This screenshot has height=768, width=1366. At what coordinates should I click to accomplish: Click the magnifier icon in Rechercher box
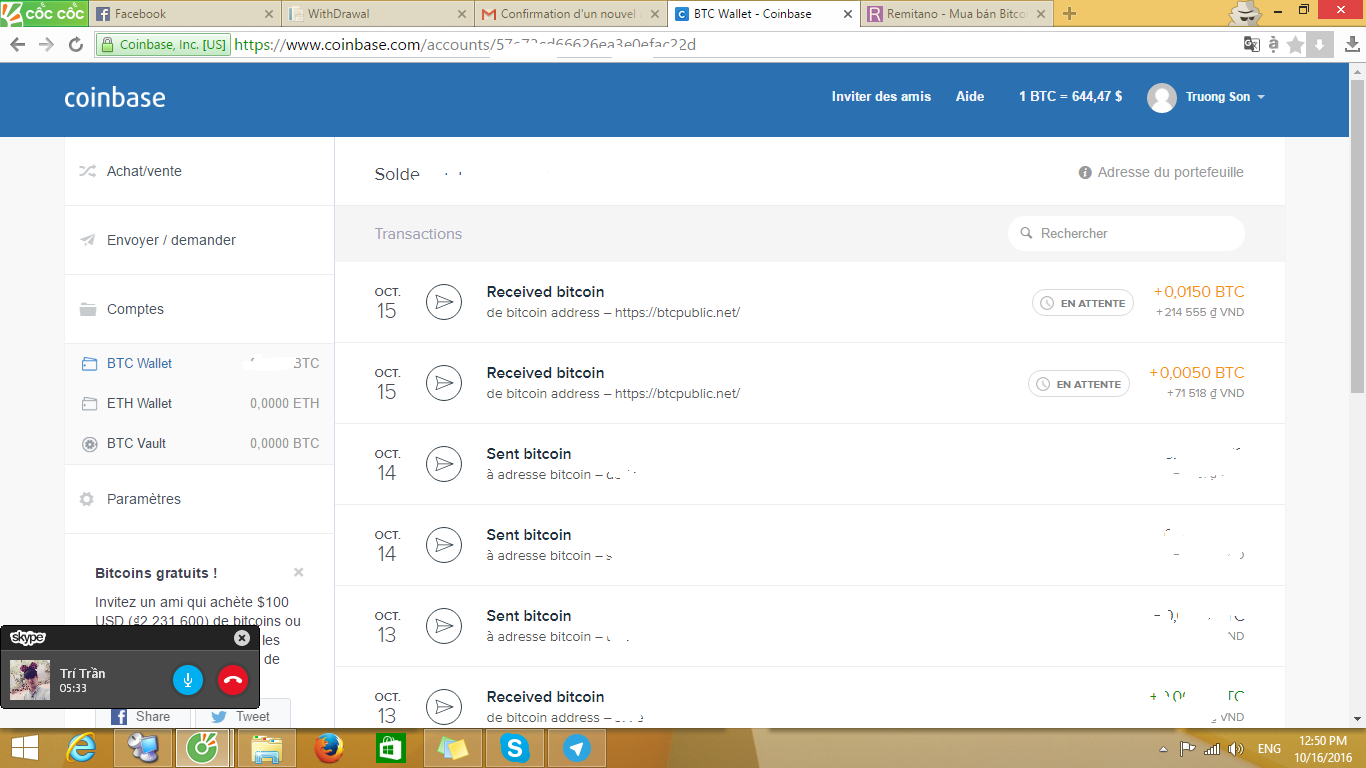(1026, 233)
